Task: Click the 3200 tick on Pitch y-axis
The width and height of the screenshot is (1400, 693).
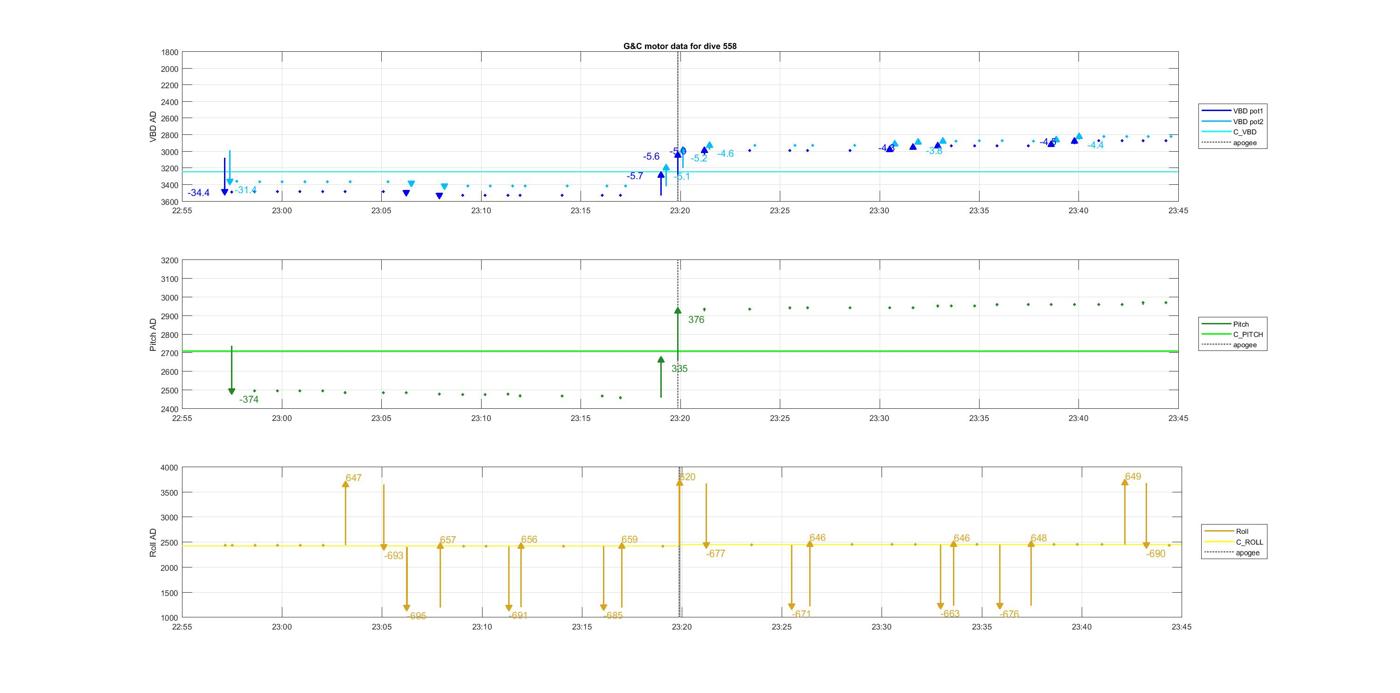Action: [169, 260]
